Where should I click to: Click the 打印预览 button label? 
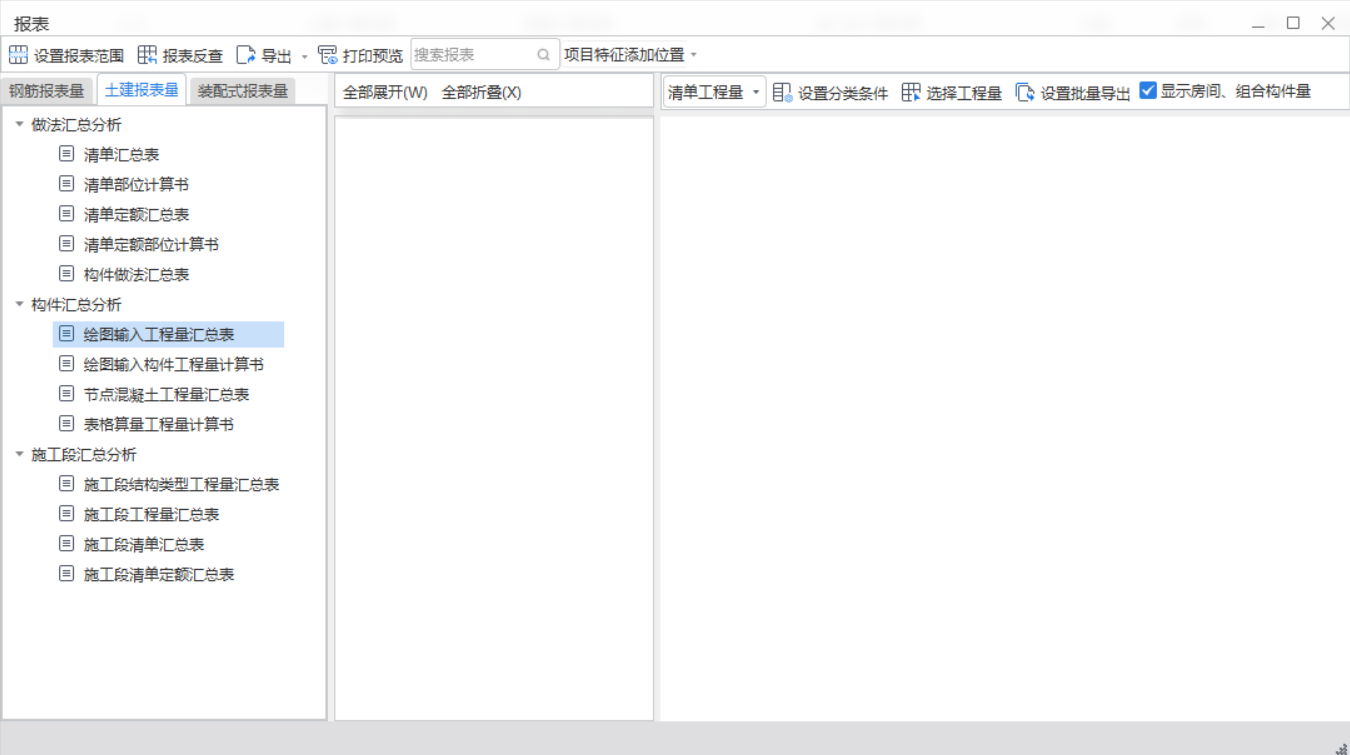pyautogui.click(x=372, y=56)
